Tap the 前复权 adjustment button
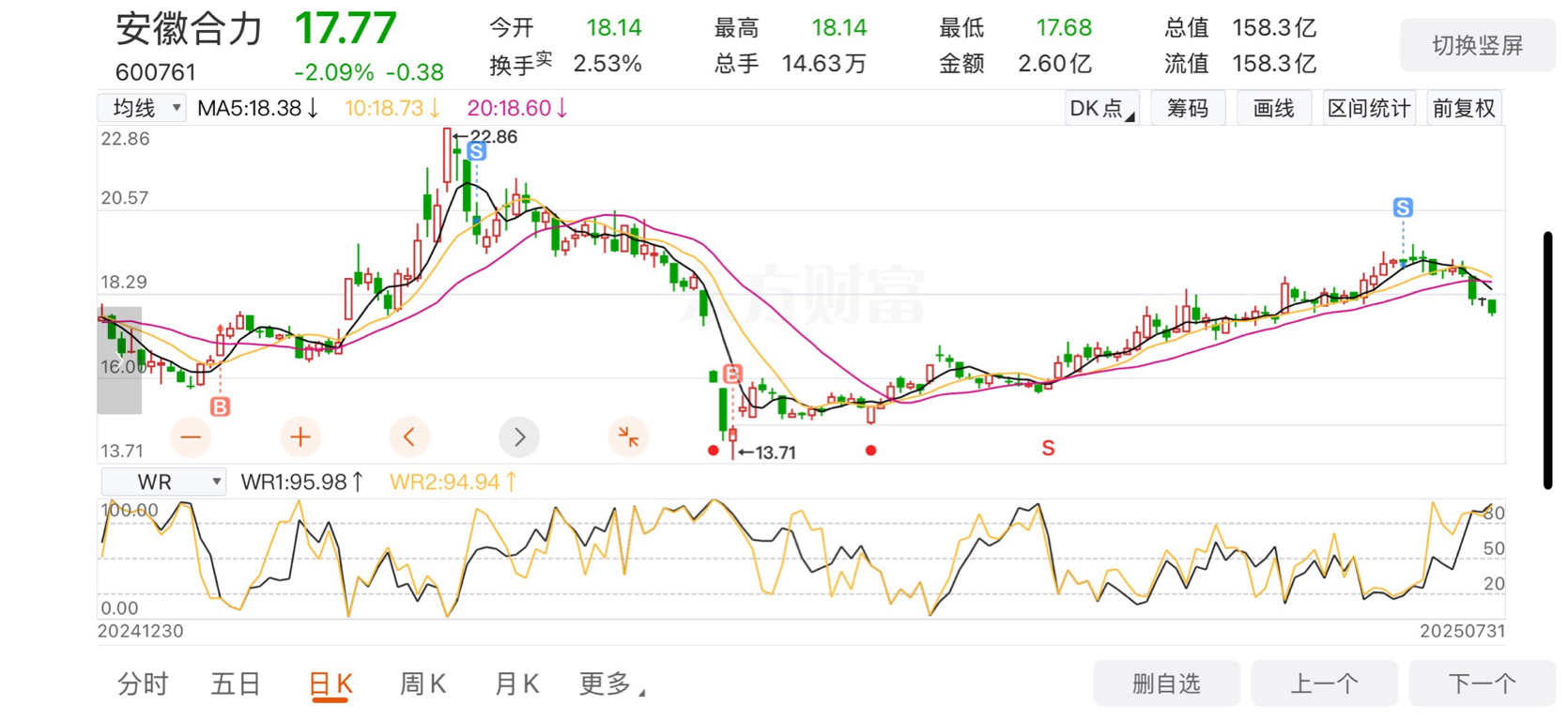 (x=1464, y=108)
